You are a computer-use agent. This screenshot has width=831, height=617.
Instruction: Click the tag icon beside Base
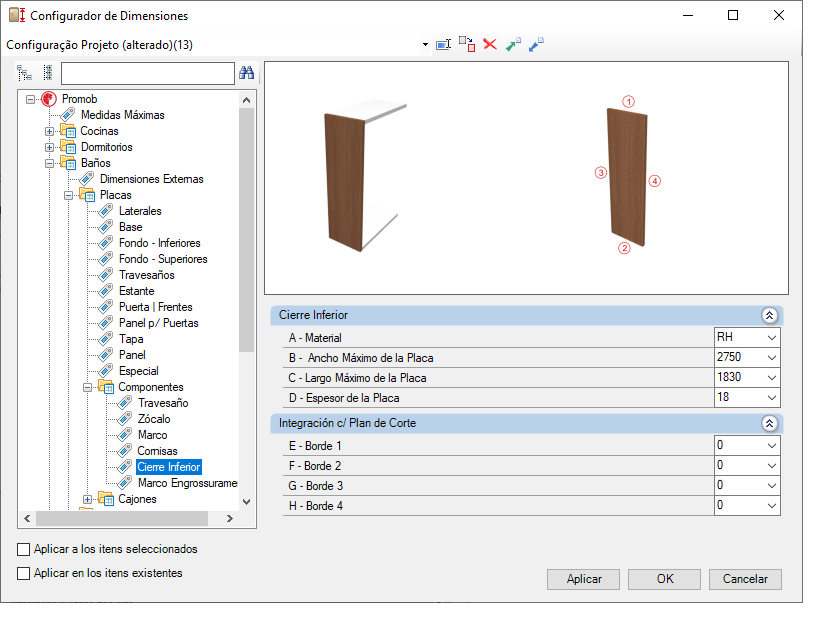coord(106,227)
